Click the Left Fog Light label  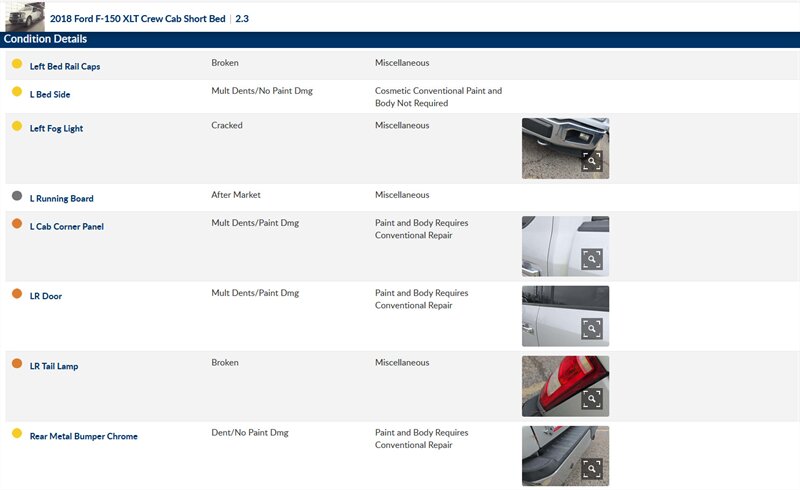click(x=56, y=129)
